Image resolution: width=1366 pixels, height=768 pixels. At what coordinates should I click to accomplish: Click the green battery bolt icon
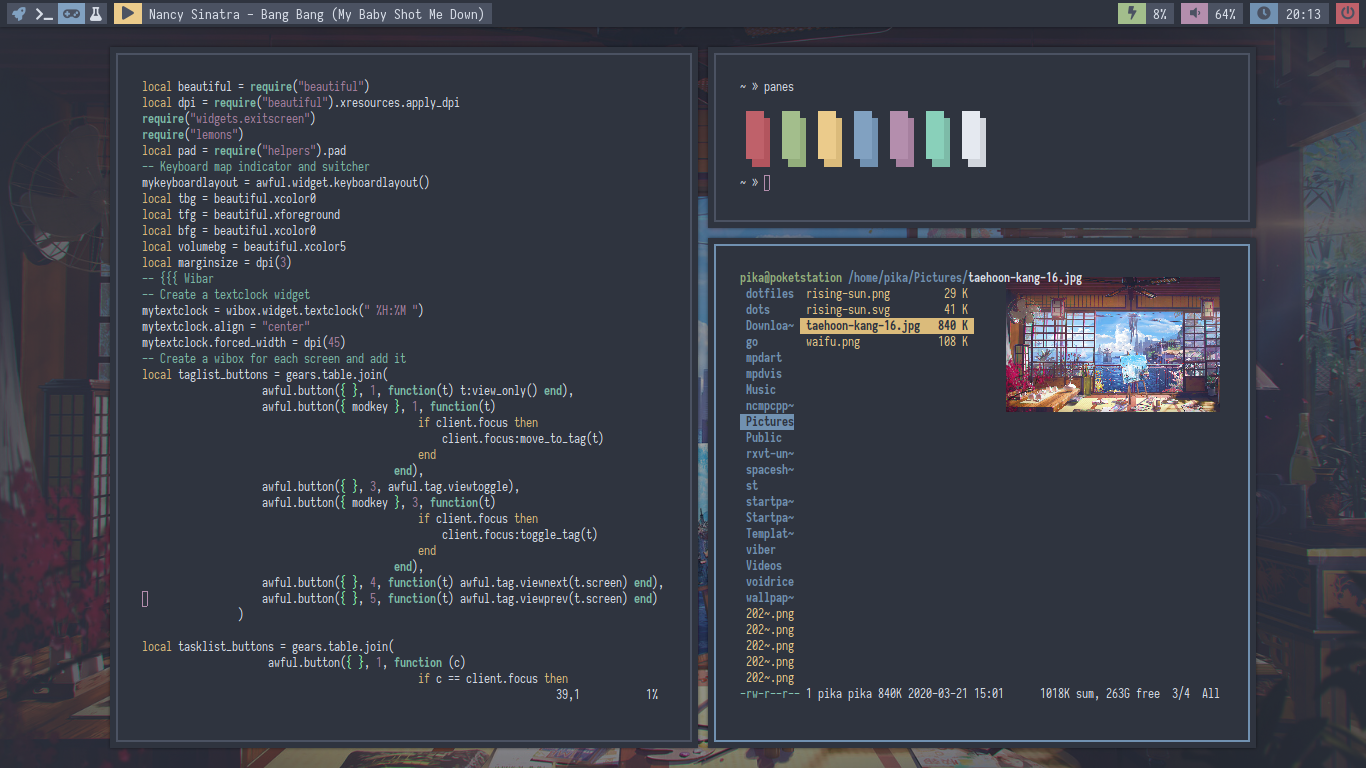1132,14
